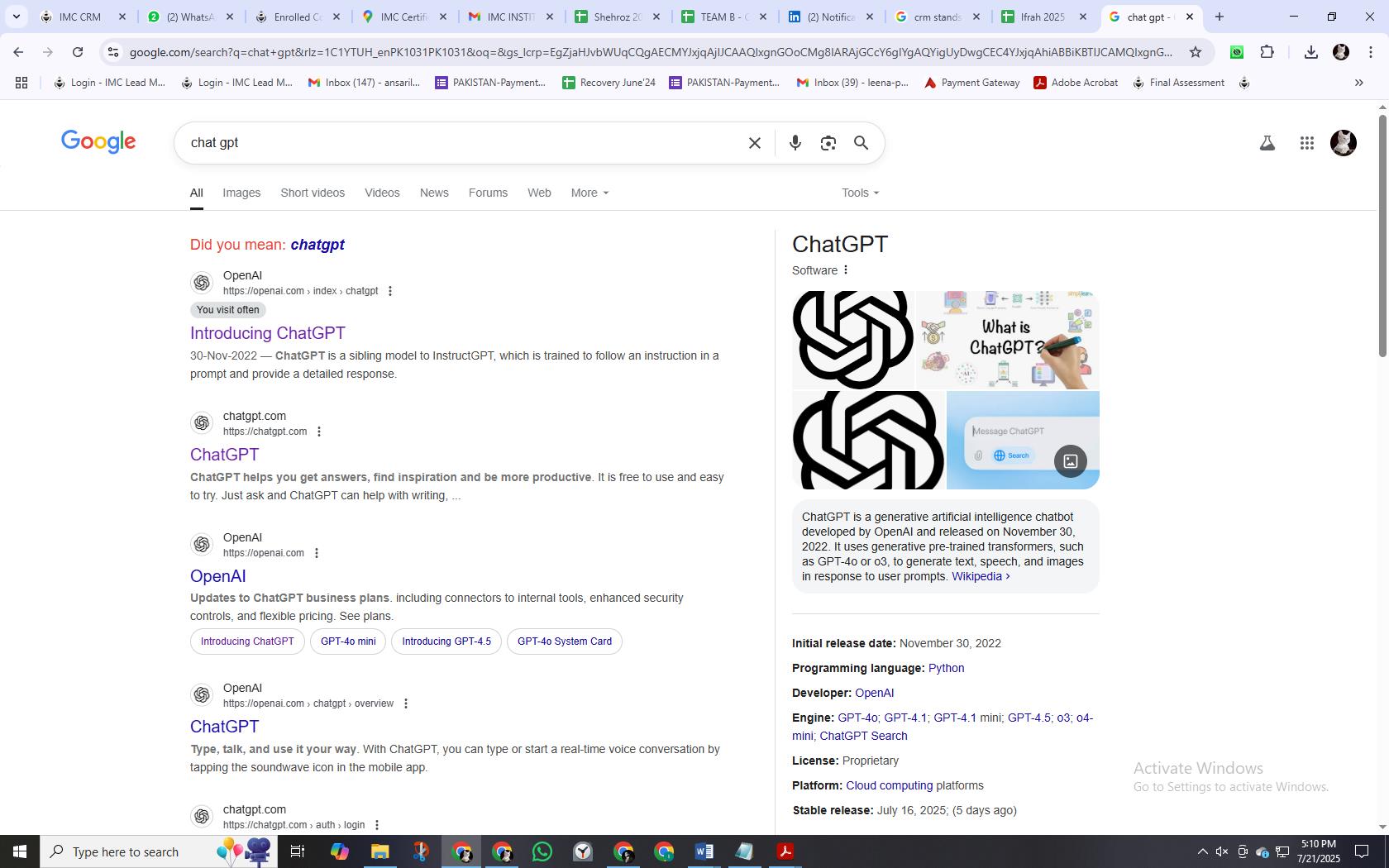Open the Chrome three-dot menu
The image size is (1389, 868).
[1370, 52]
